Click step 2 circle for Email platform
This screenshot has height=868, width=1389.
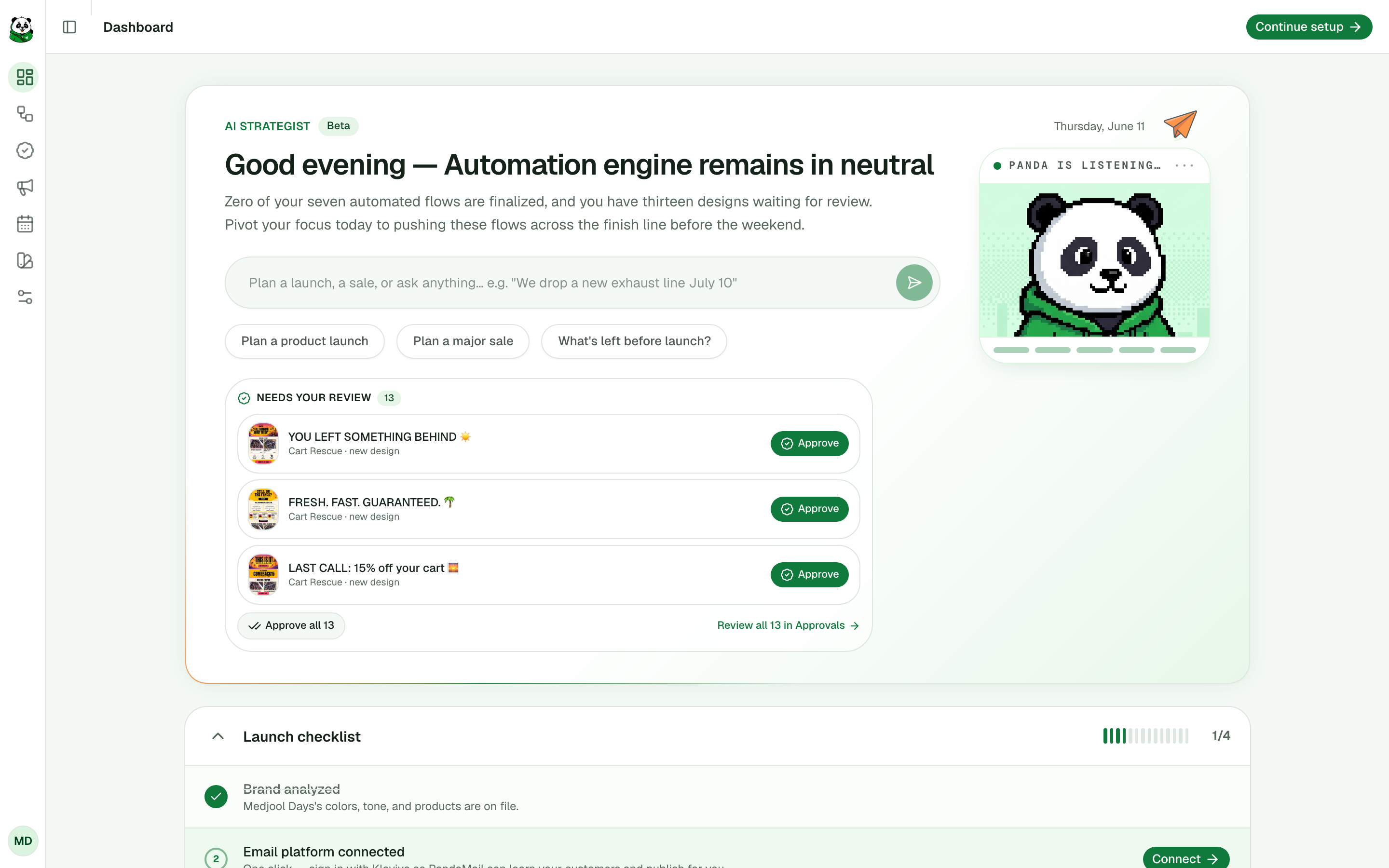click(216, 858)
